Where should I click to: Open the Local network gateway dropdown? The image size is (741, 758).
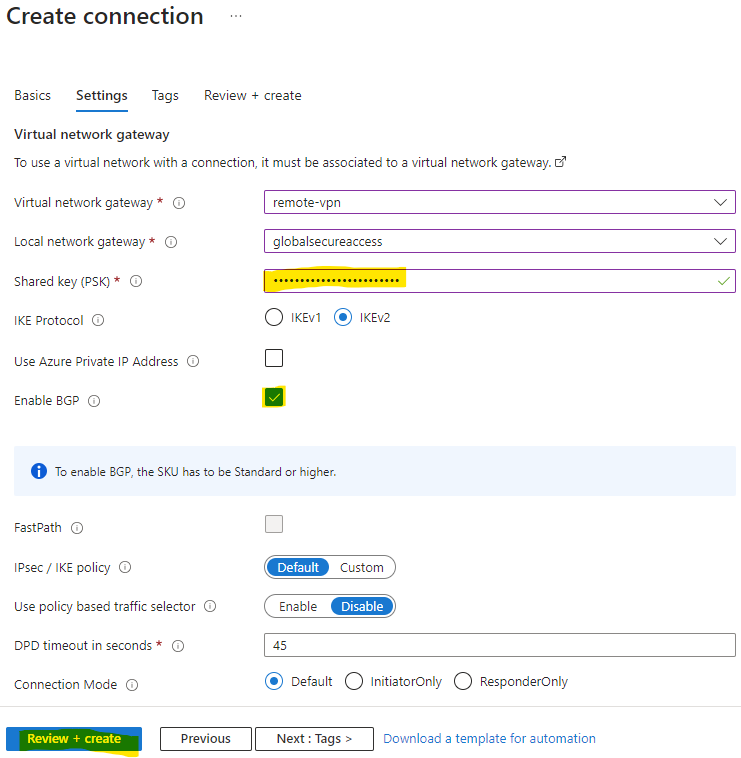coord(499,241)
